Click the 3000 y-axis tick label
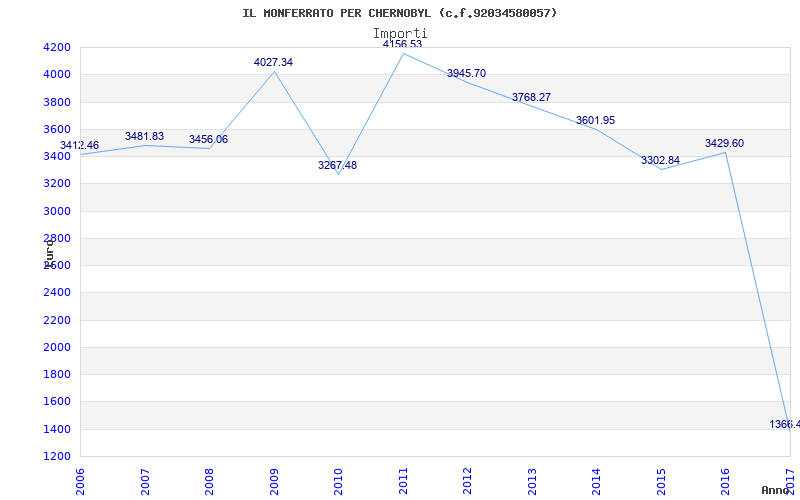This screenshot has height=500, width=800. click(x=57, y=211)
